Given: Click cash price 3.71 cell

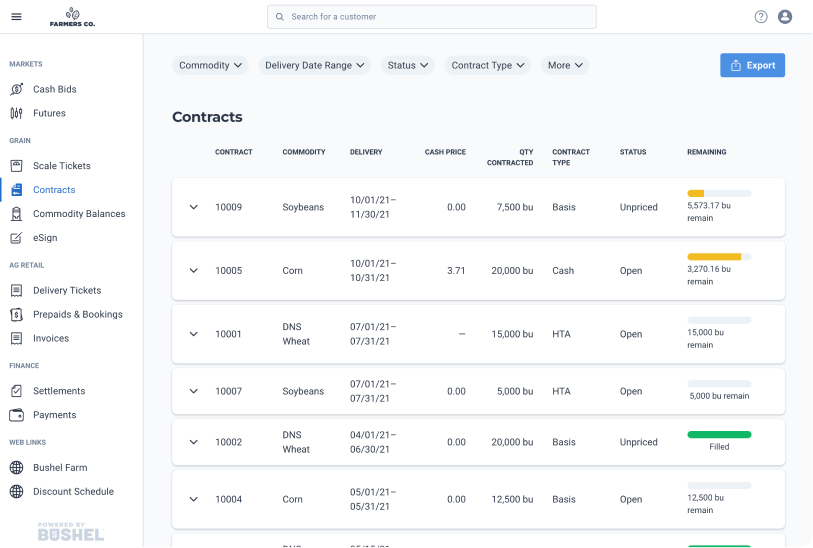Looking at the screenshot, I should pyautogui.click(x=456, y=271).
